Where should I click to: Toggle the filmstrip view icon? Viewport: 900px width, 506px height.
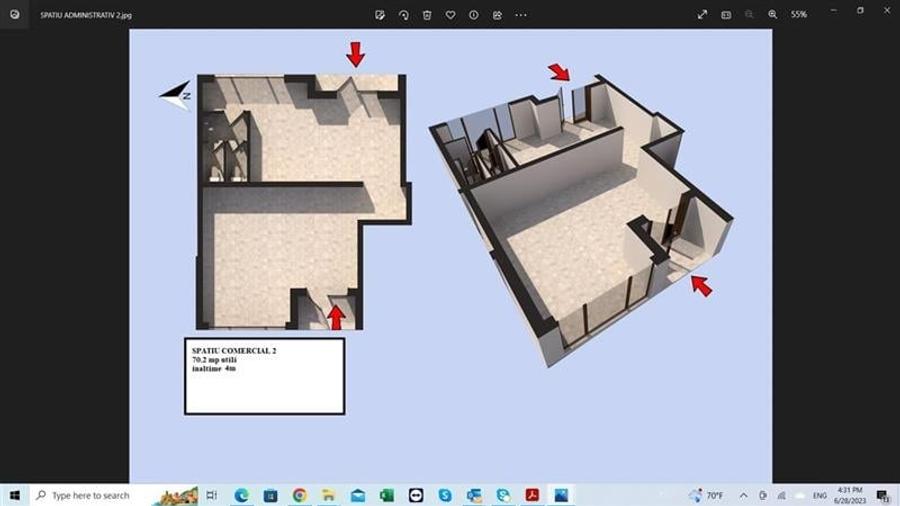(x=726, y=15)
